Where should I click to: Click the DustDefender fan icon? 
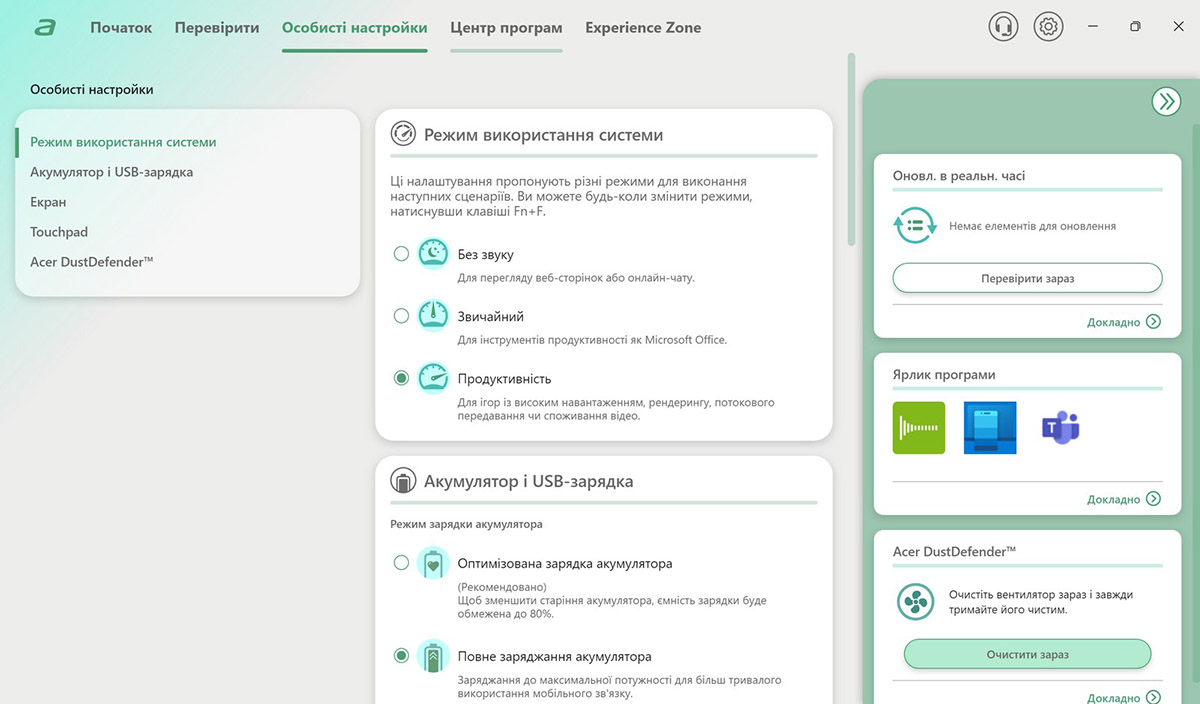(x=914, y=602)
